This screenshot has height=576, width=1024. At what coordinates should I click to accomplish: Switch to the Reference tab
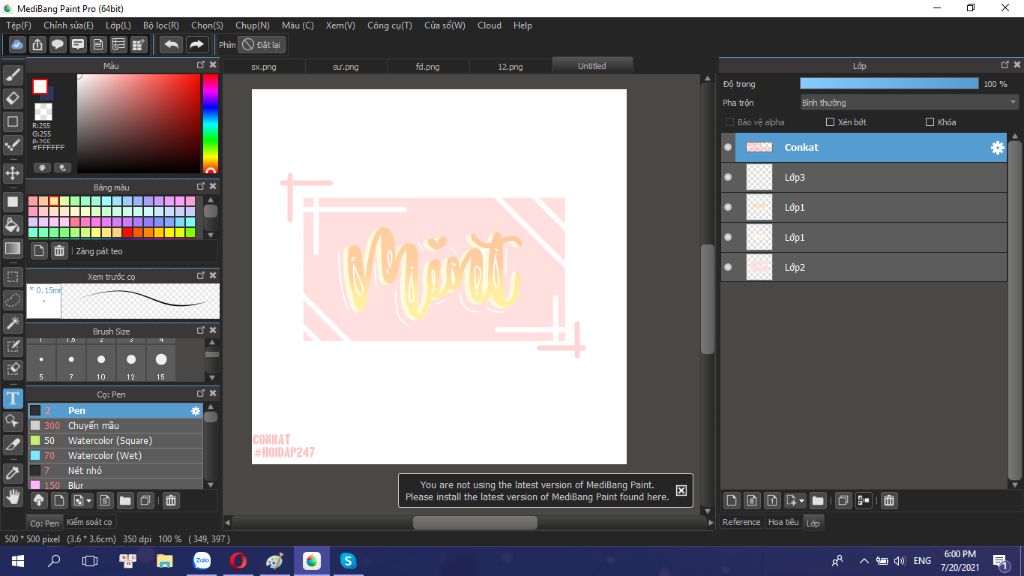click(741, 522)
